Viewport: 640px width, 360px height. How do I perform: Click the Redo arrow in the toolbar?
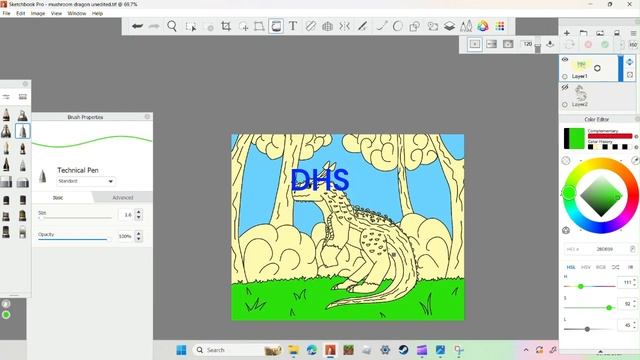pos(154,26)
